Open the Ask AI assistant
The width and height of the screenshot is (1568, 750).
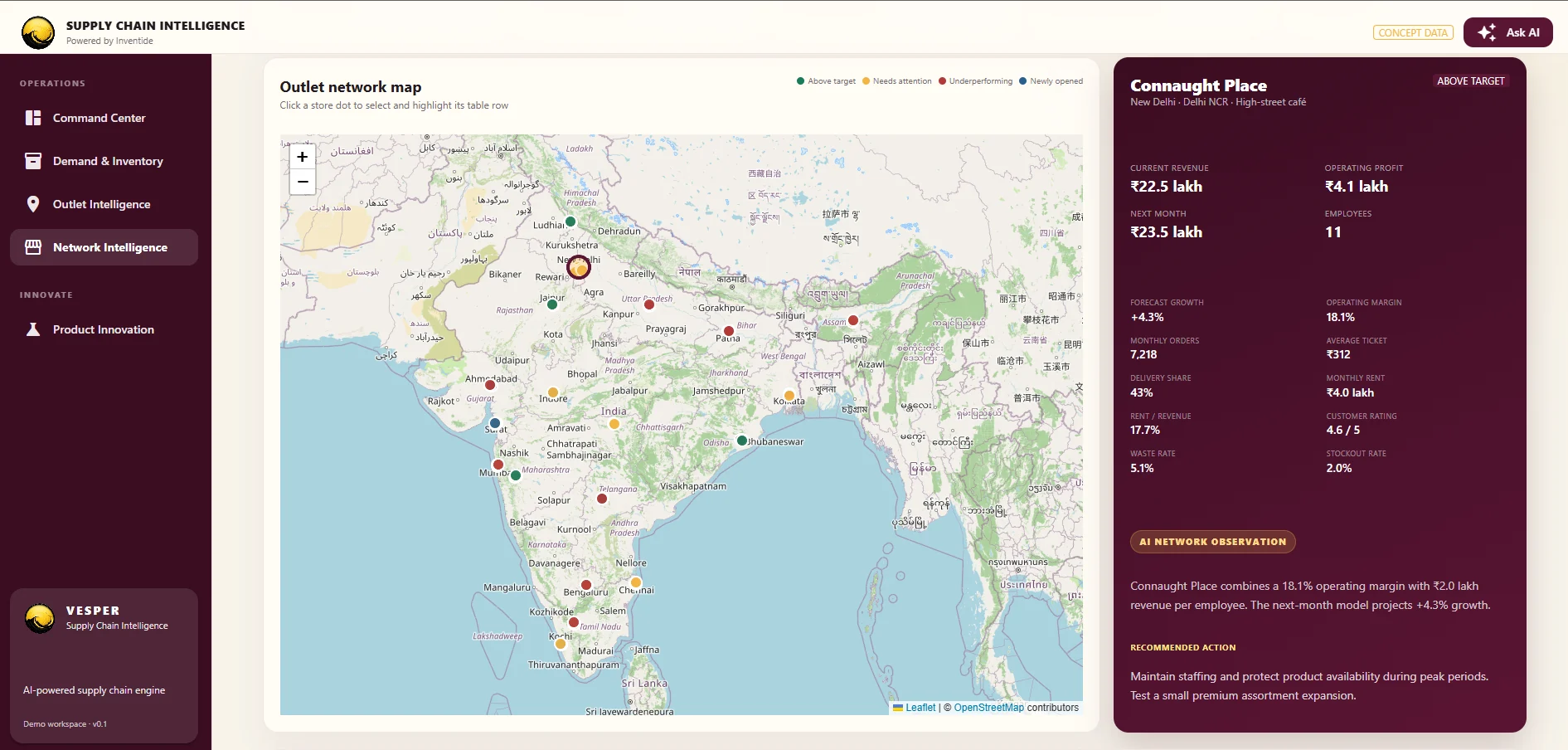click(x=1507, y=32)
